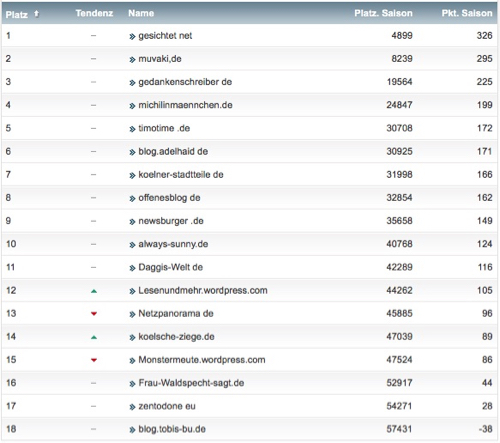Click the double-chevron icon before timotime .de
Screen dimensions: 500x443
132,129
